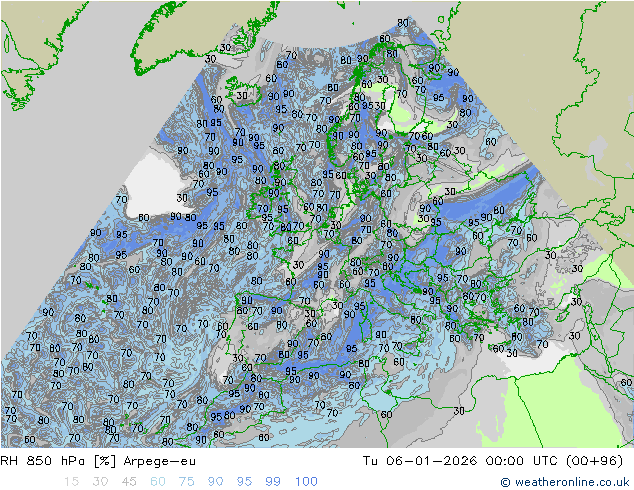Image resolution: width=634 pixels, height=490 pixels.
Task: Click legend value 95
Action: 244,482
